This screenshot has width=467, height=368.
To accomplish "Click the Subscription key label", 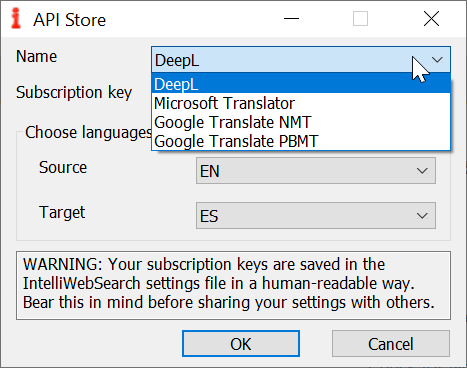I will (74, 92).
